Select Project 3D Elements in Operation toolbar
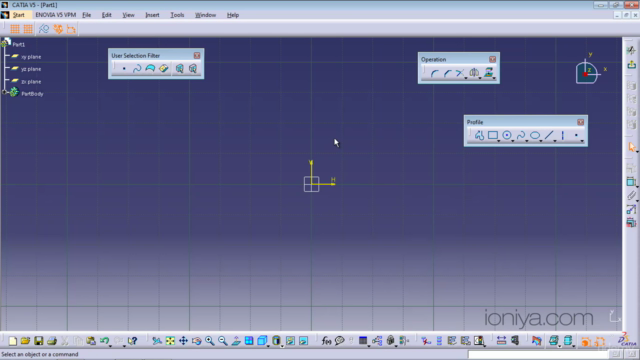640x360 pixels. (x=488, y=73)
